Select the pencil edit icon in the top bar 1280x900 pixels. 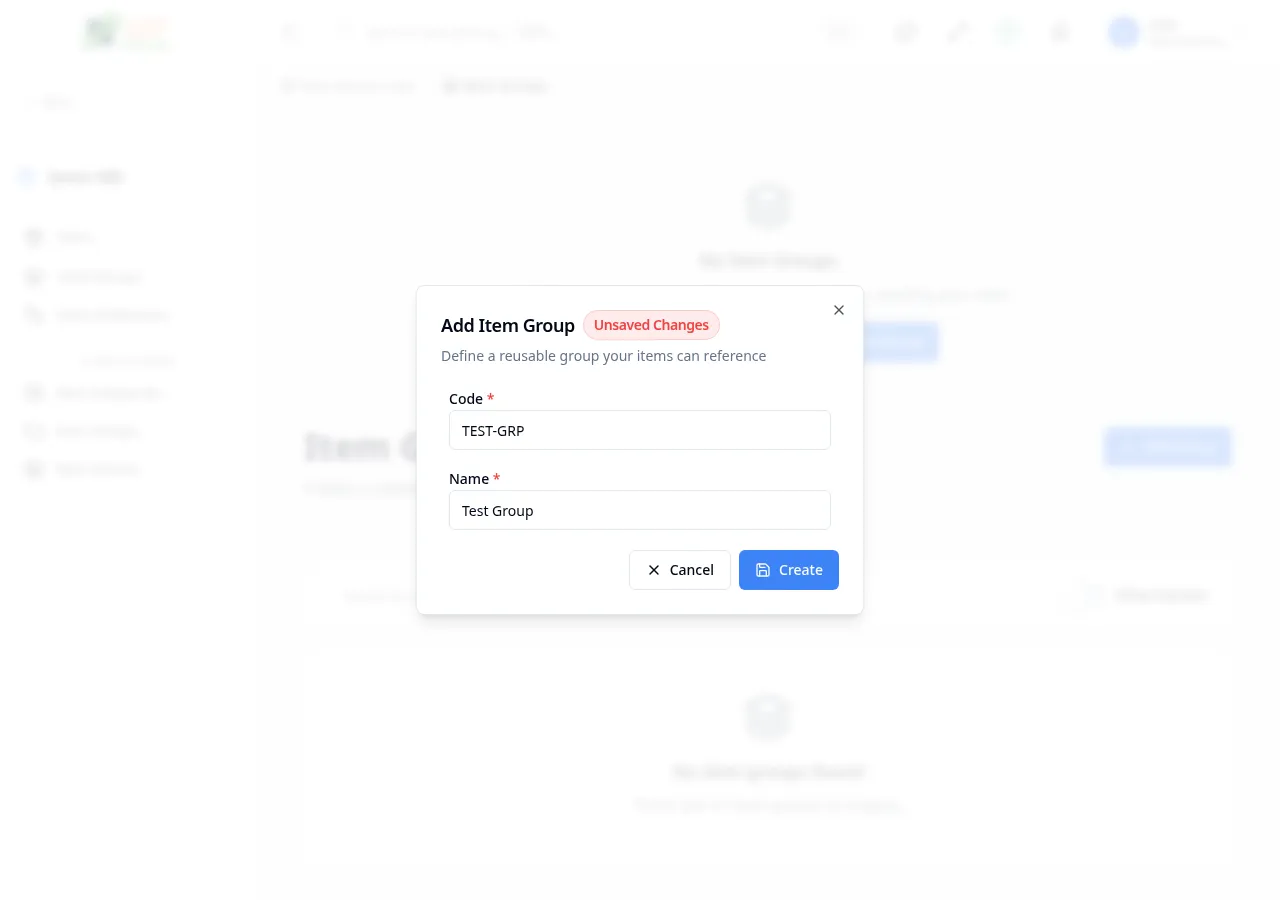click(x=957, y=32)
